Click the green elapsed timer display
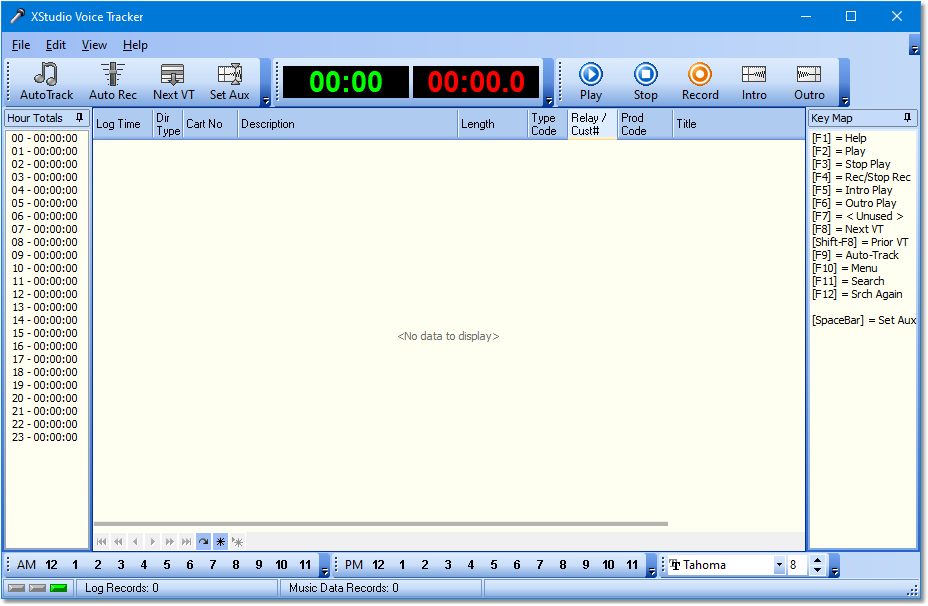The height and width of the screenshot is (606, 928). pos(346,82)
